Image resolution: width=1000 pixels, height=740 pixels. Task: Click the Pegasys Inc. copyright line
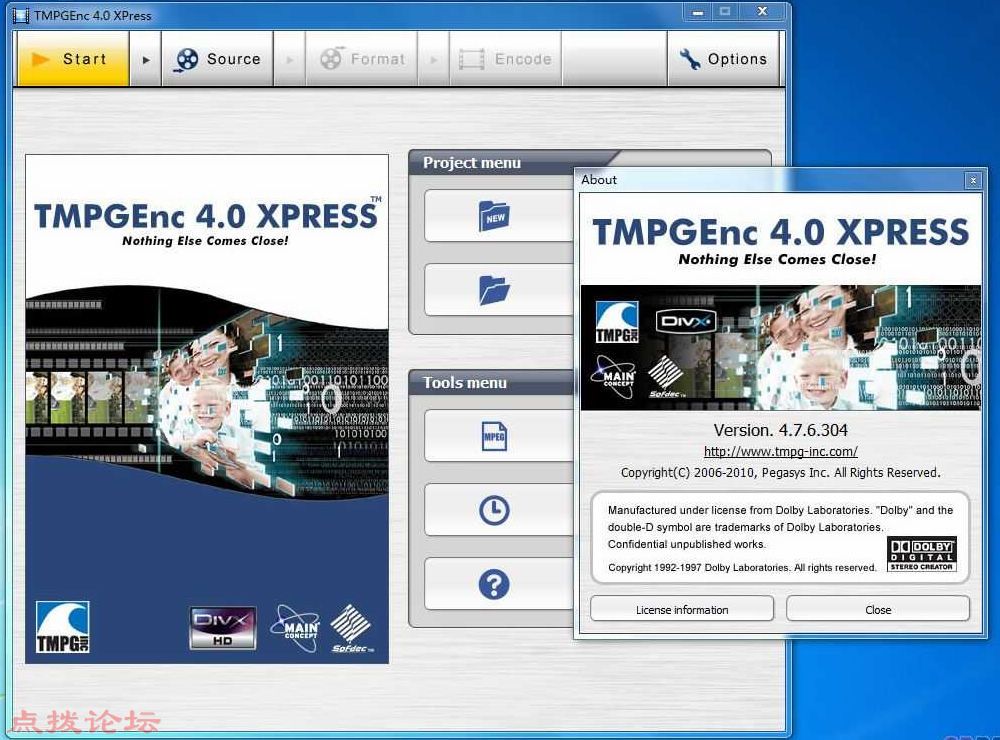[781, 473]
